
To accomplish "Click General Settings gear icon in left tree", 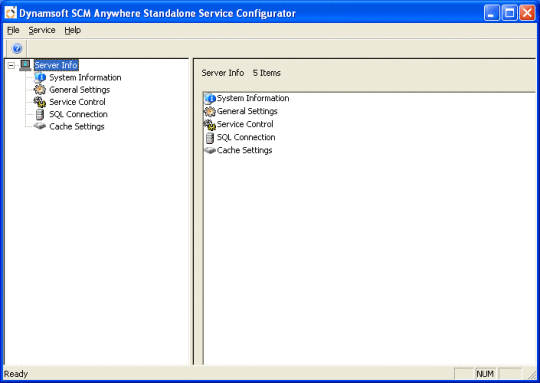I will 40,90.
